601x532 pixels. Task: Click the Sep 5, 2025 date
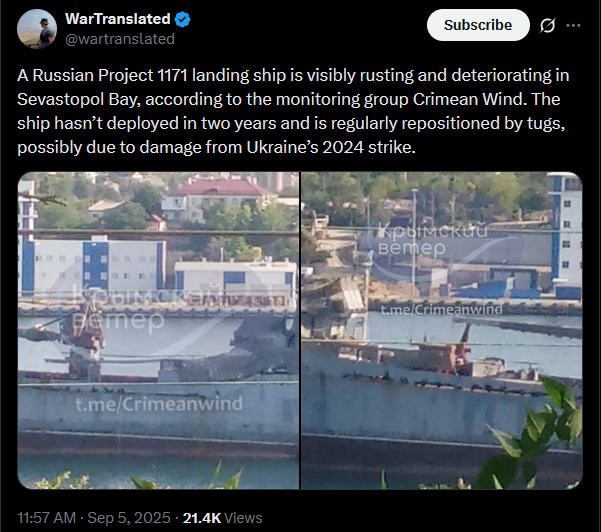129,518
